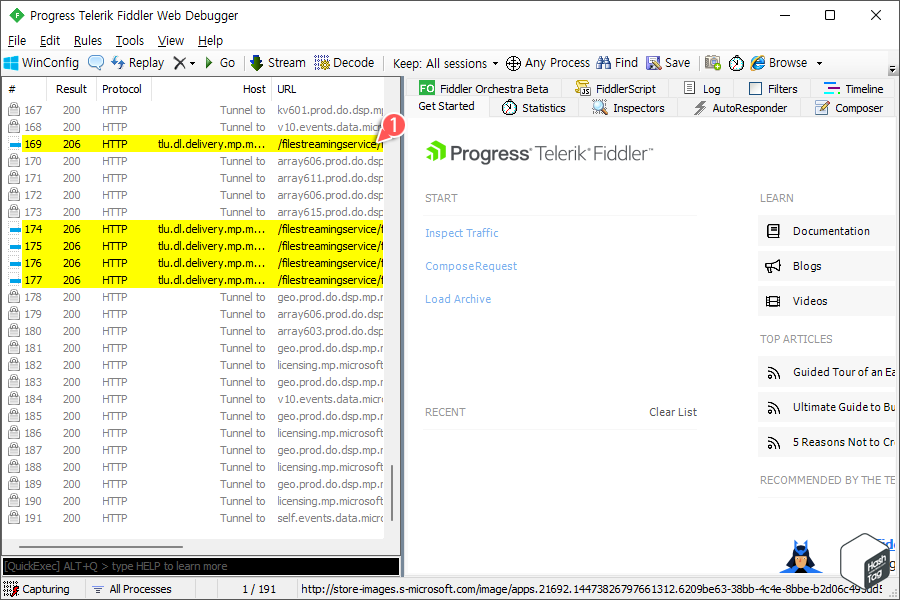Switch to the Log tab

(x=703, y=88)
